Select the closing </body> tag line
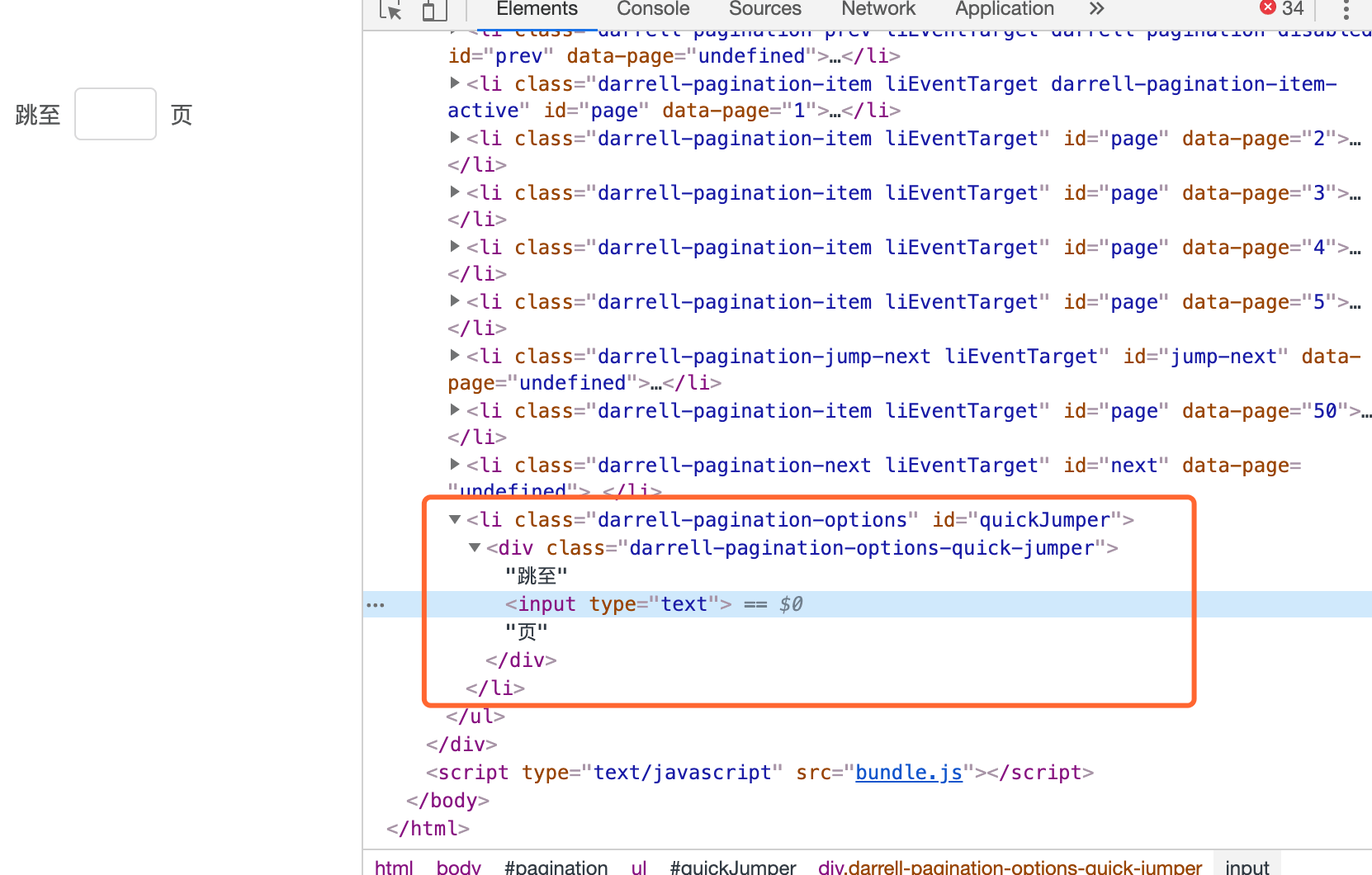 (447, 801)
